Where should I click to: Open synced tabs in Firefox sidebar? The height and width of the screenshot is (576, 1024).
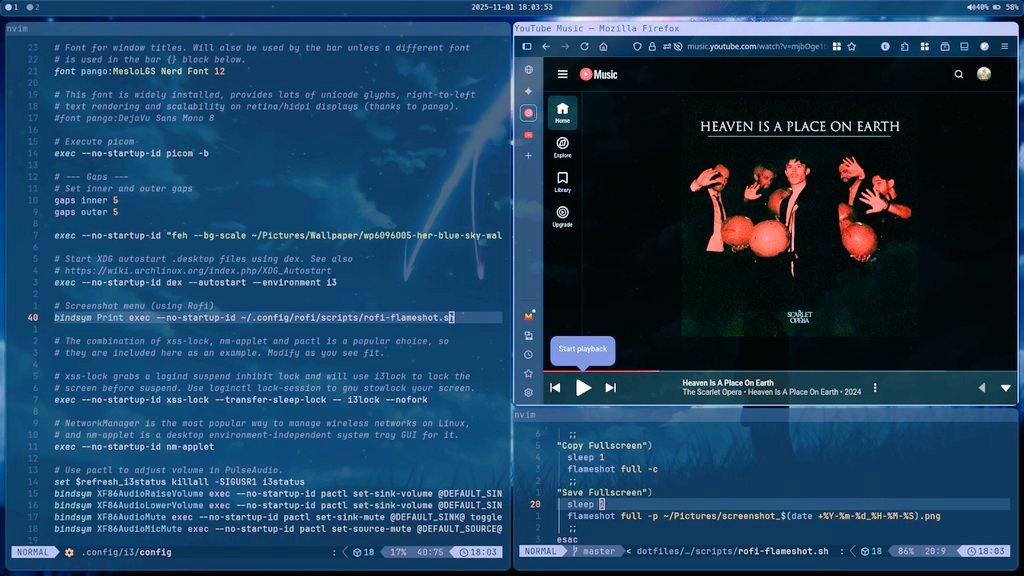pos(529,336)
